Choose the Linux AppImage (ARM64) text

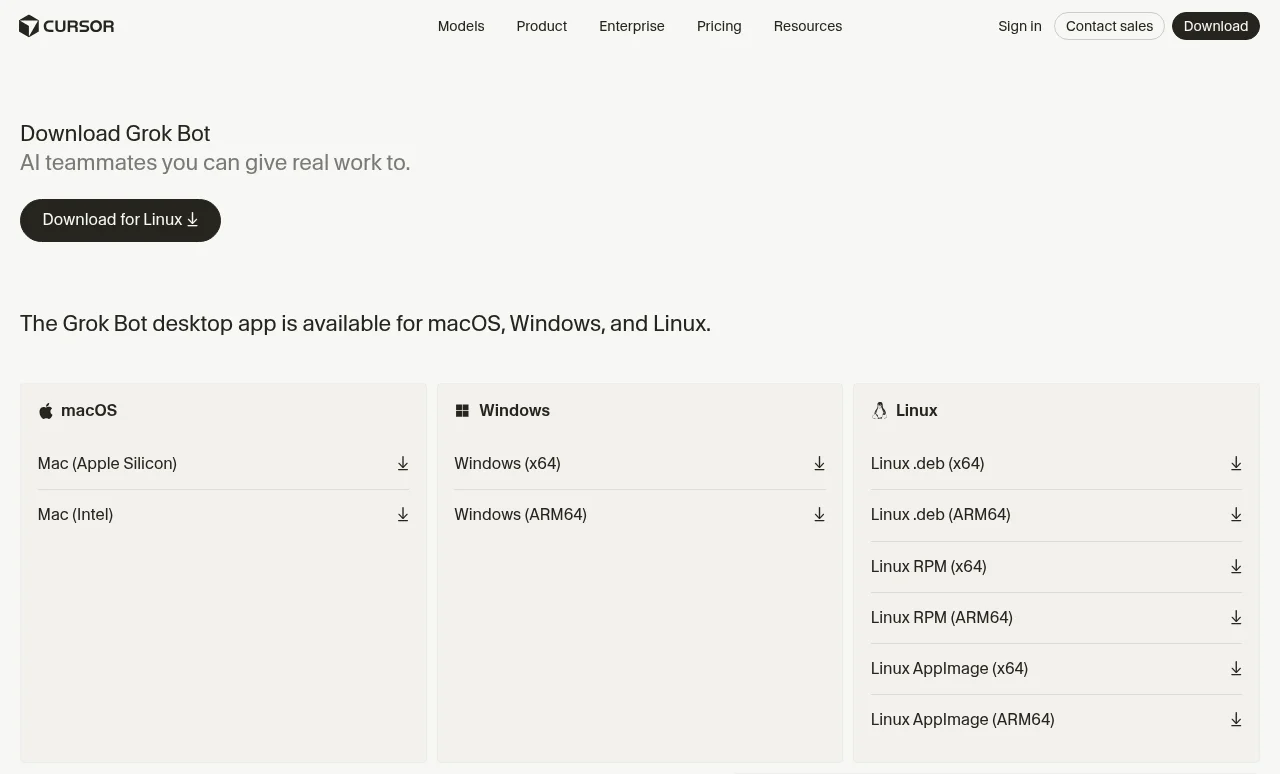[962, 720]
